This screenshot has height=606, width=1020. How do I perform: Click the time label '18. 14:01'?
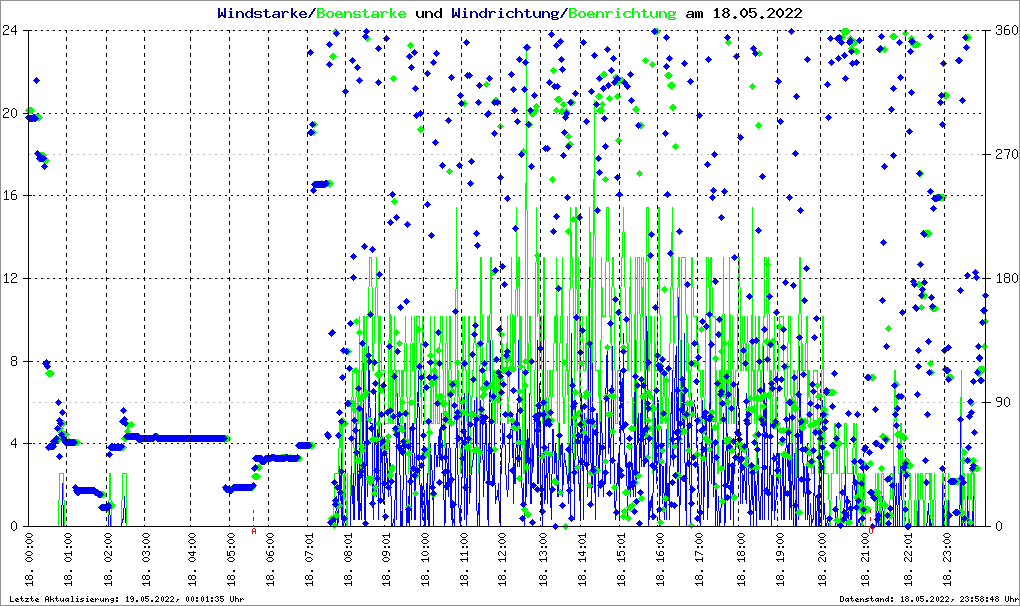(582, 559)
